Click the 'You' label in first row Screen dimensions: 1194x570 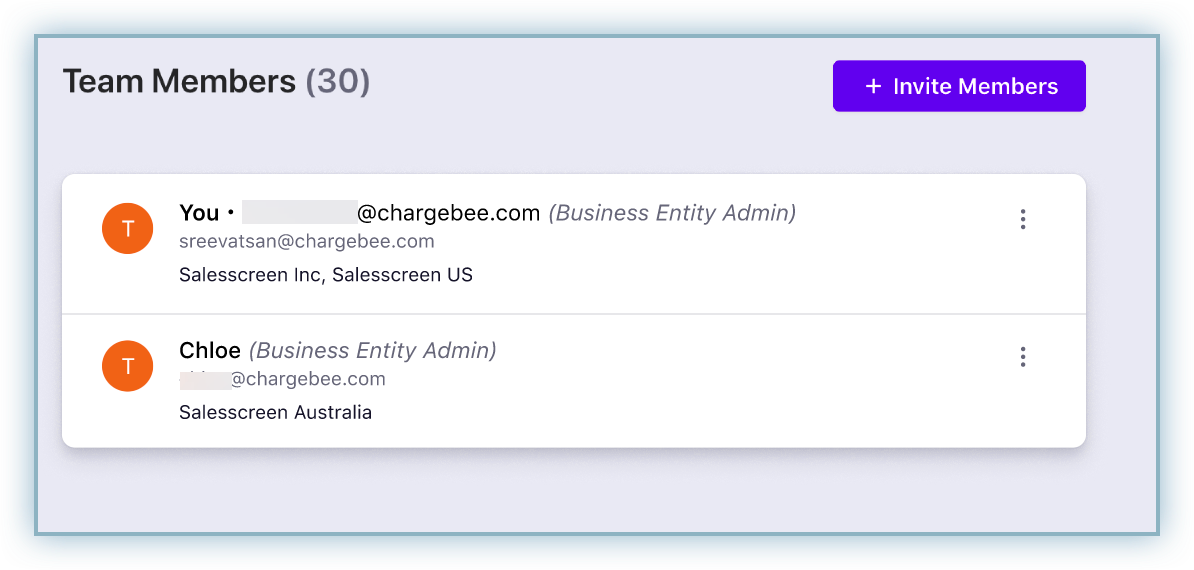point(198,212)
